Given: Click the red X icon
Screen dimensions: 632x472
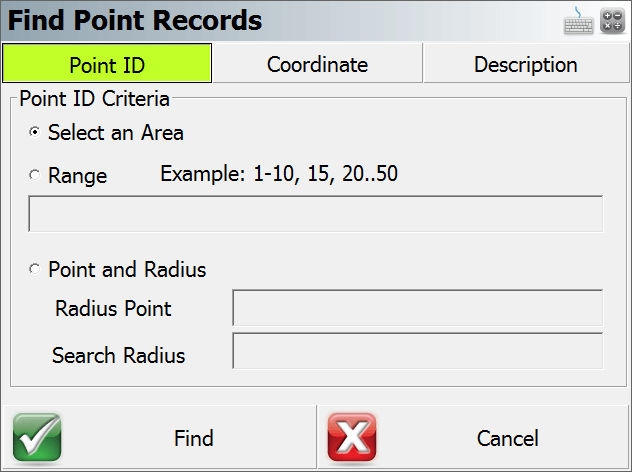Looking at the screenshot, I should [352, 438].
